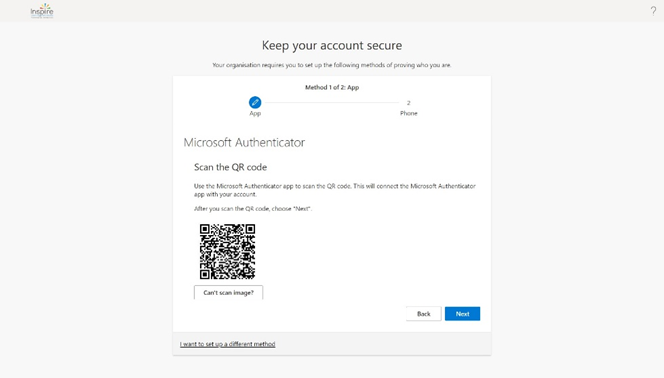The height and width of the screenshot is (378, 664).
Task: Open the help question mark icon
Action: [x=653, y=11]
